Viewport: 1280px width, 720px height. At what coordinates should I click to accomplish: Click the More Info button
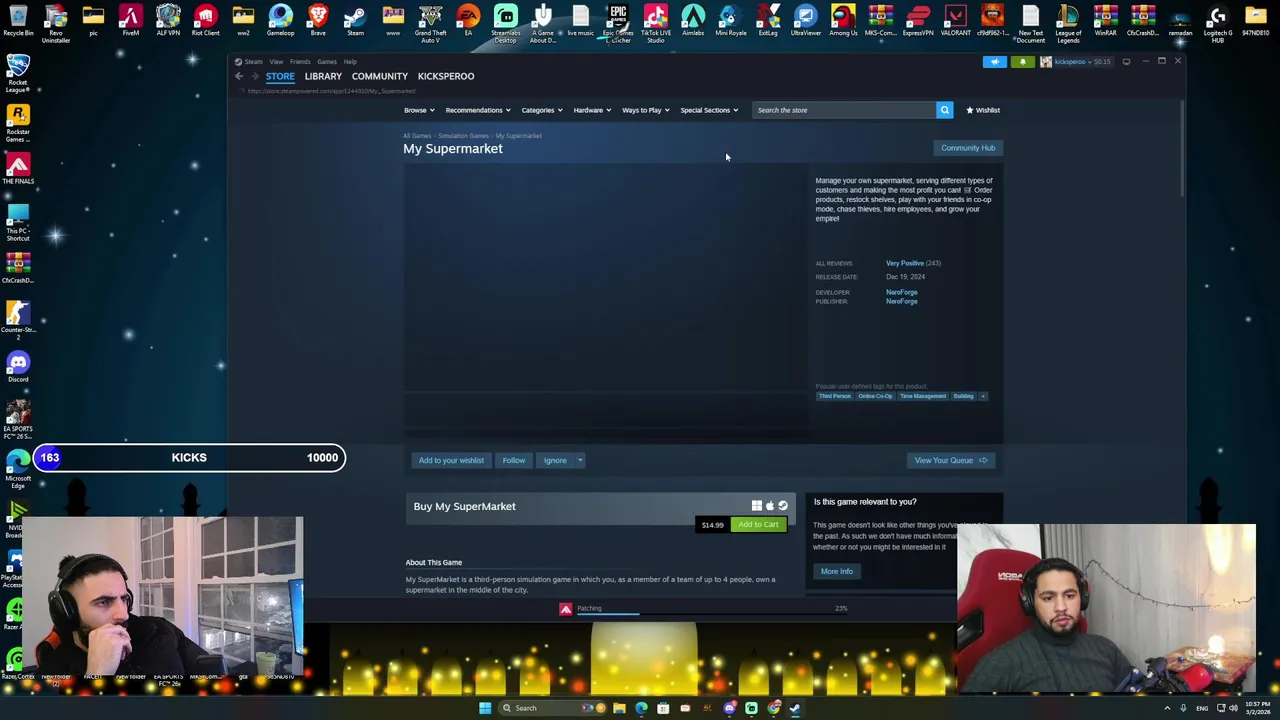[x=837, y=571]
